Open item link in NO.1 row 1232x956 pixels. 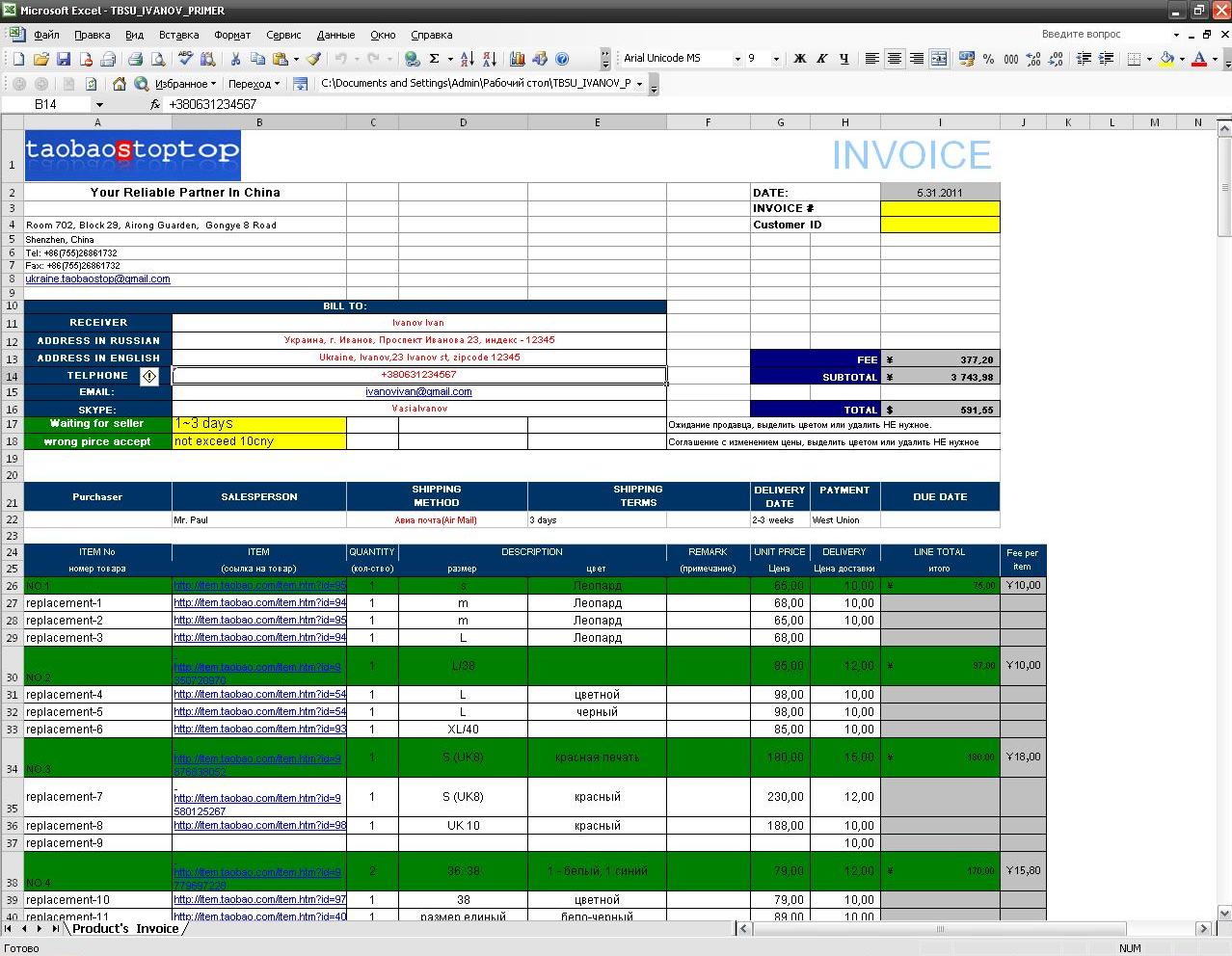coord(259,586)
